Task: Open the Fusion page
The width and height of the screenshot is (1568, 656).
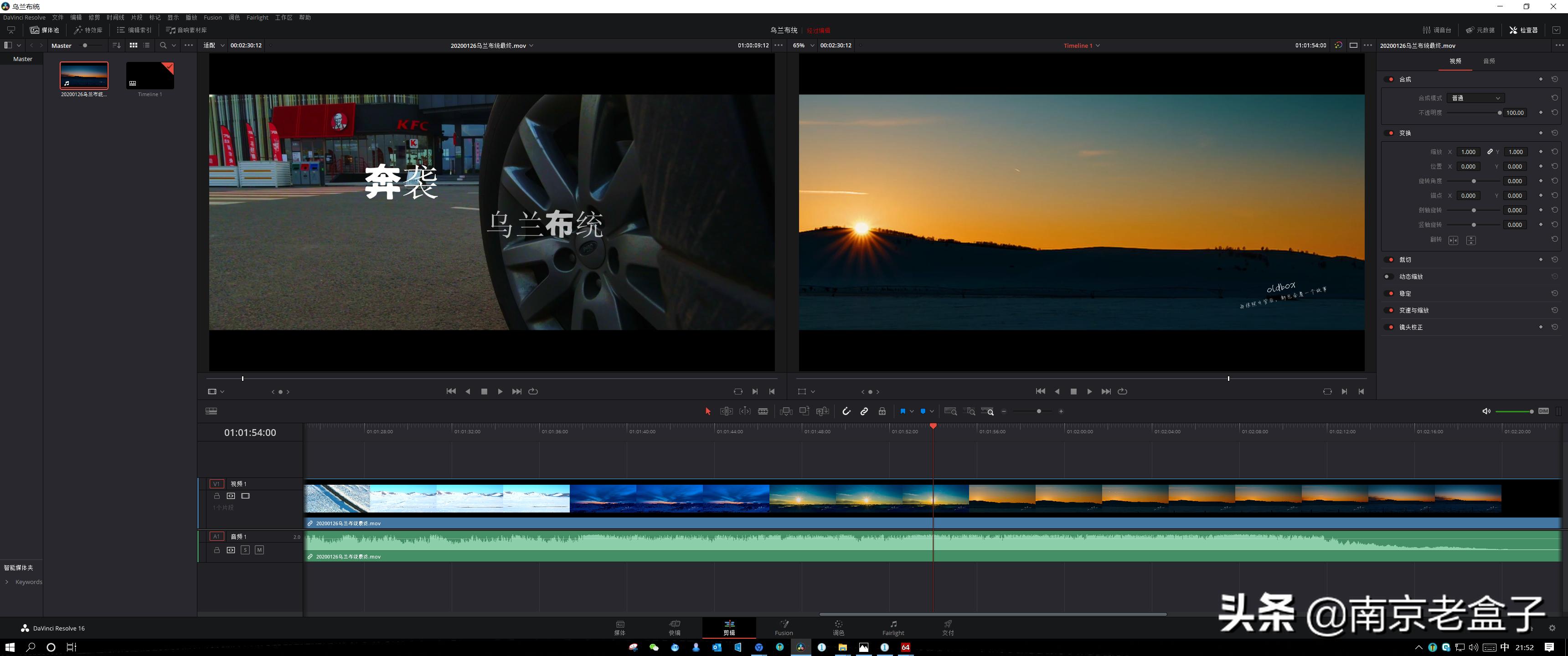Action: click(x=784, y=627)
